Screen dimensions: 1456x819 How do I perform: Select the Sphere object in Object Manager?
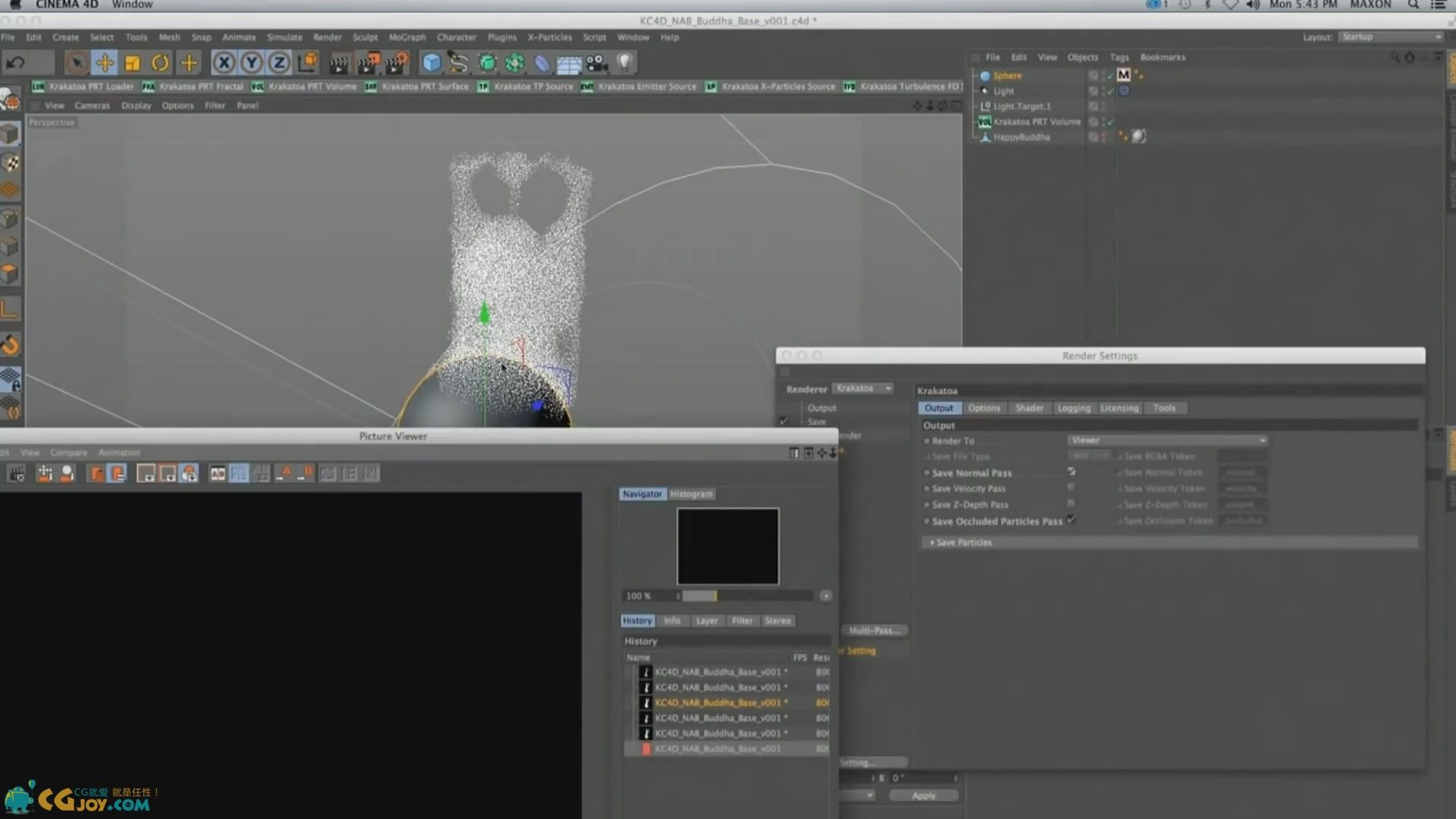coord(1007,76)
